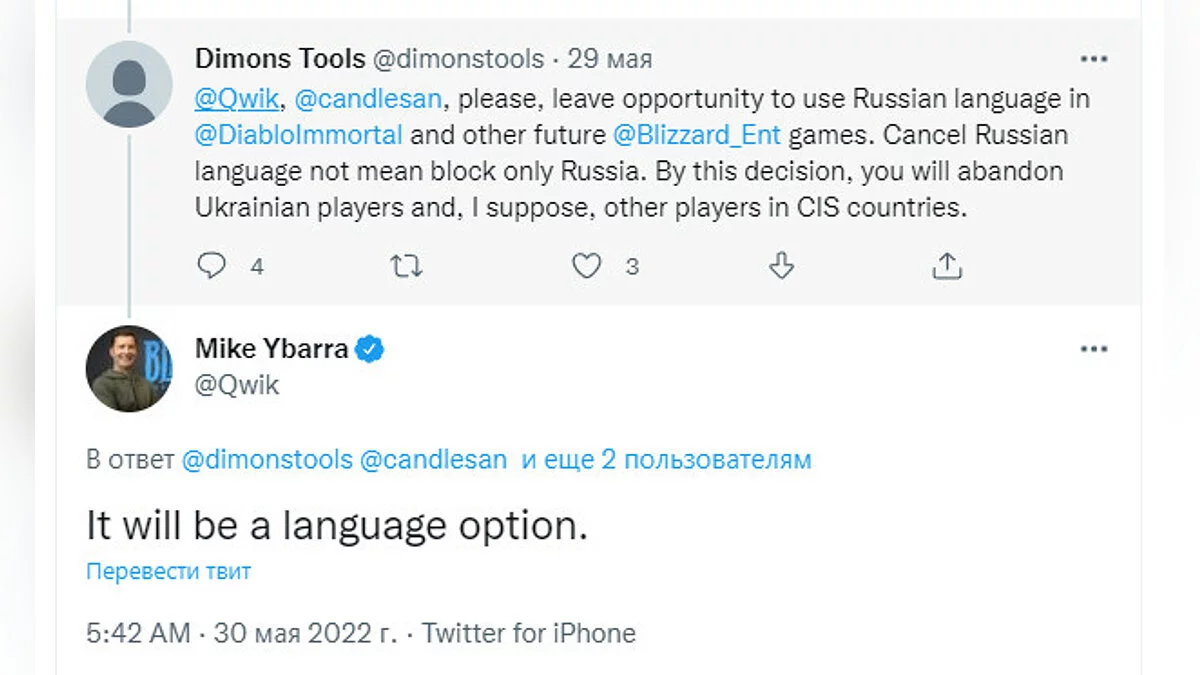Click the reply icon on Dimons Tools tweet

(213, 266)
